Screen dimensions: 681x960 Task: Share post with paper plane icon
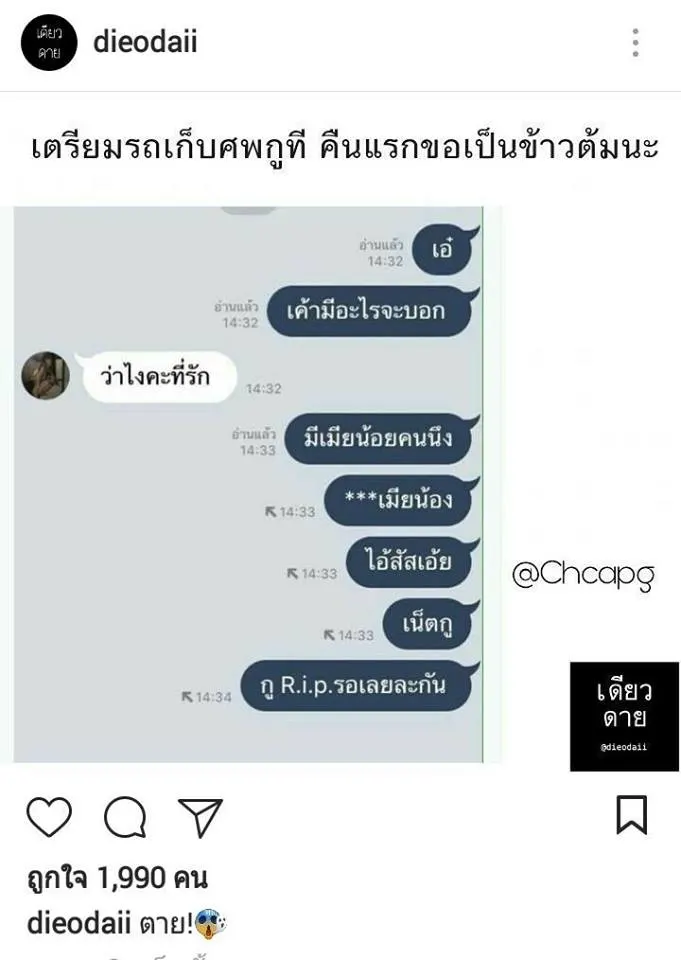tap(200, 817)
